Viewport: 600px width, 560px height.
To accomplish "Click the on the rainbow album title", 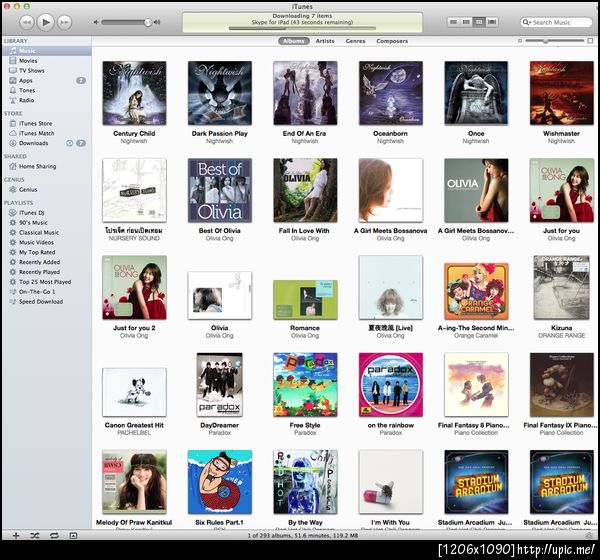I will [391, 425].
